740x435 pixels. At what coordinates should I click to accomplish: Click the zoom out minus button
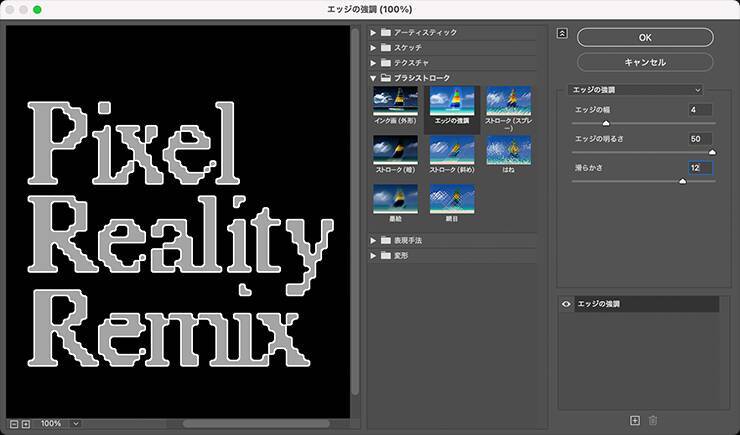(14, 424)
